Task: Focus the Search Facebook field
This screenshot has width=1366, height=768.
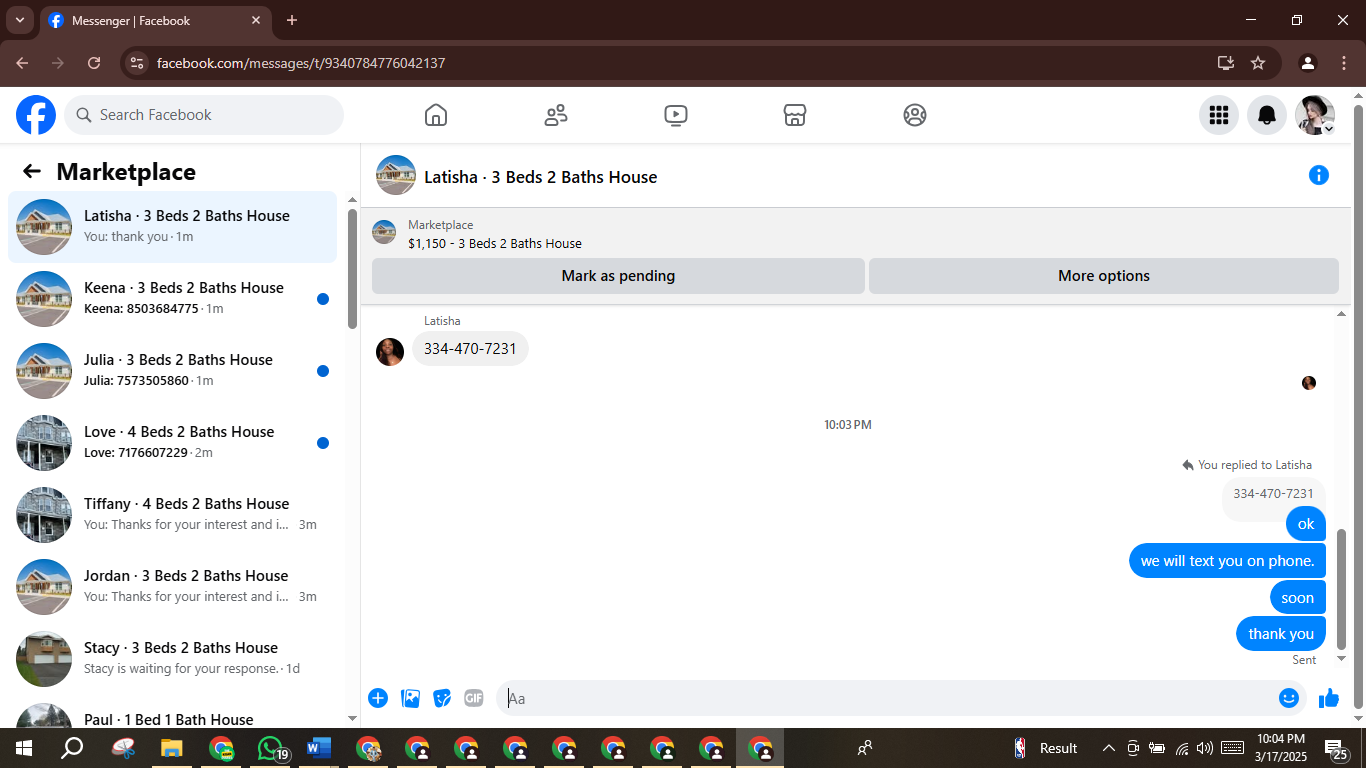Action: tap(204, 115)
